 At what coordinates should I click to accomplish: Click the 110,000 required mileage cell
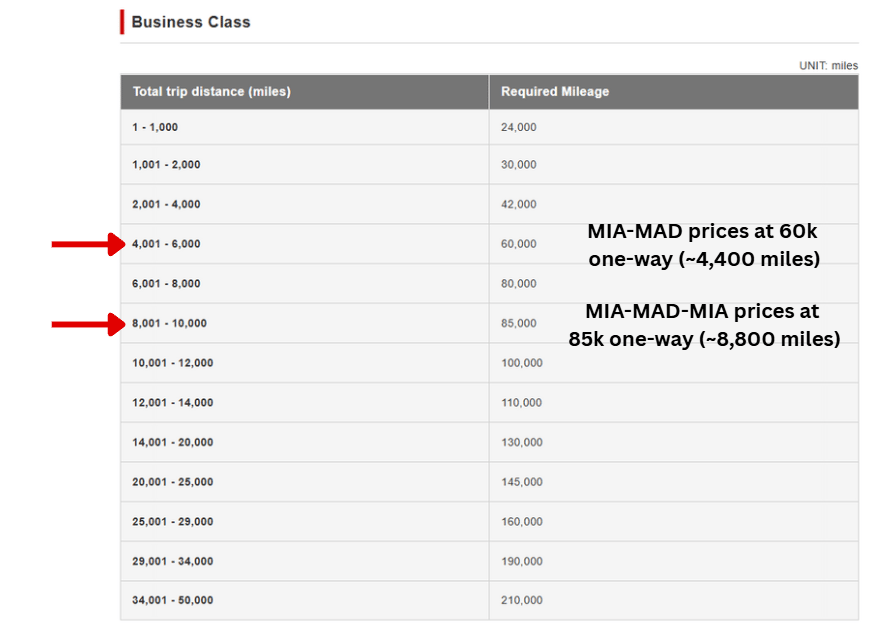[x=522, y=403]
